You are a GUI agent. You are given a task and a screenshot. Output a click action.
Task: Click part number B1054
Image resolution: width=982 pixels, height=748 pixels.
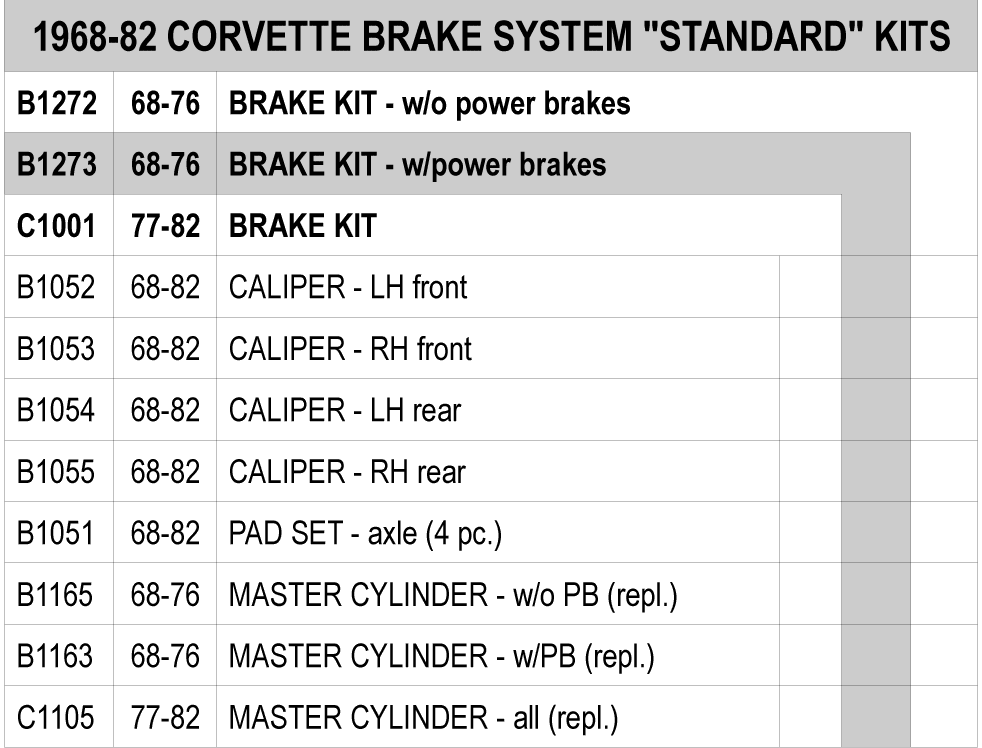click(x=56, y=410)
